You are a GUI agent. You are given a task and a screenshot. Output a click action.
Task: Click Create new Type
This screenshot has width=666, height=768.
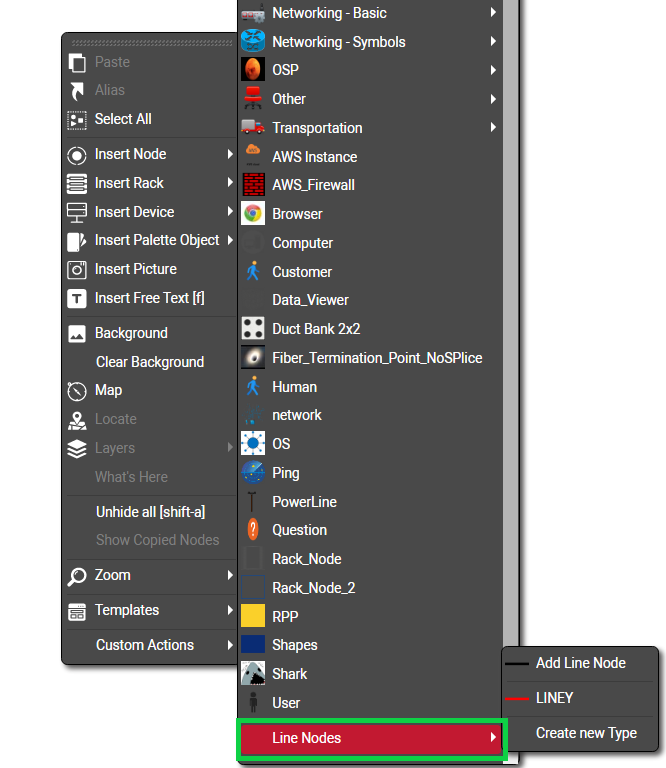pyautogui.click(x=586, y=733)
